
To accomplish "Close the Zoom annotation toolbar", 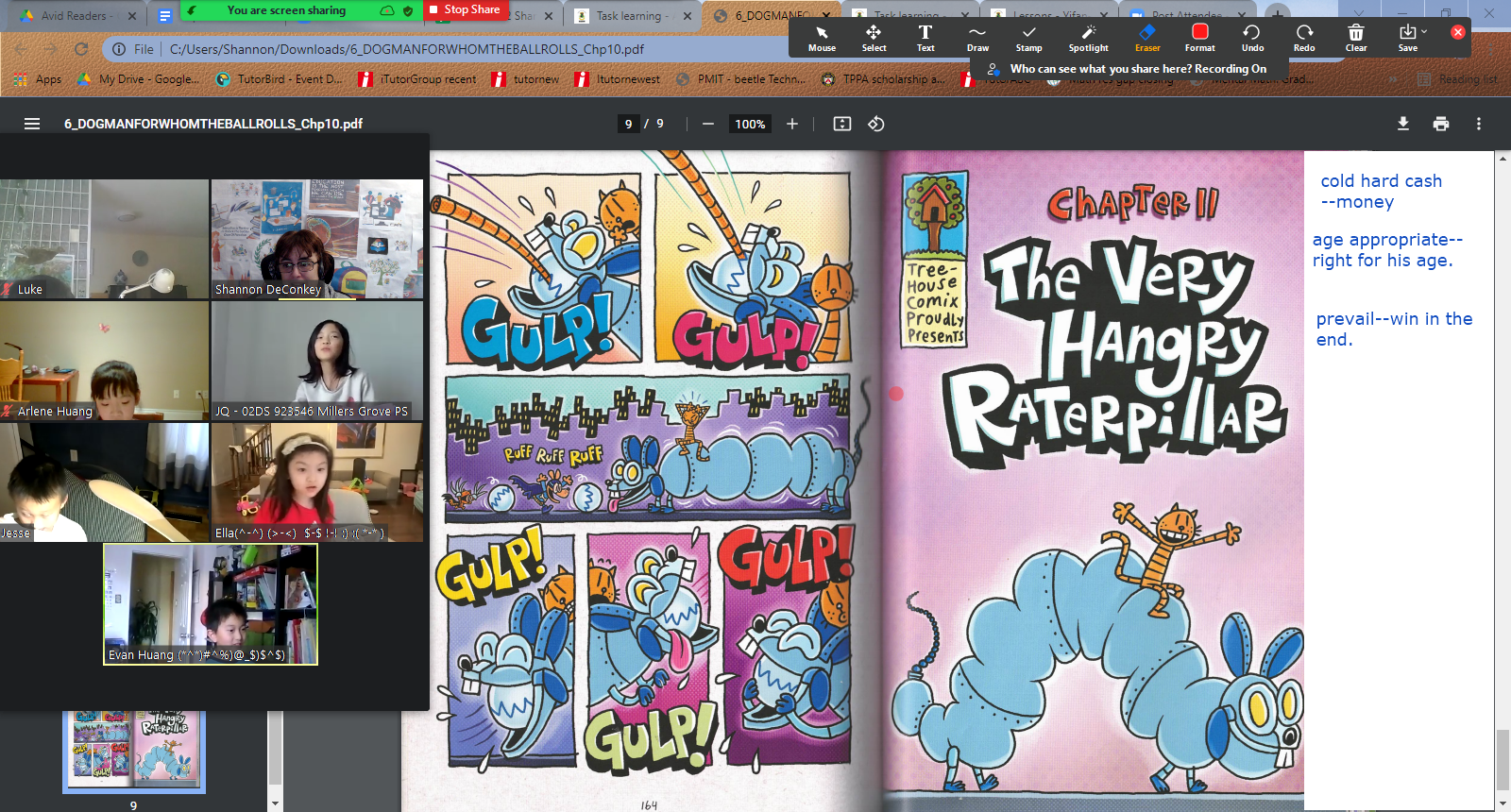I will coord(1458,32).
